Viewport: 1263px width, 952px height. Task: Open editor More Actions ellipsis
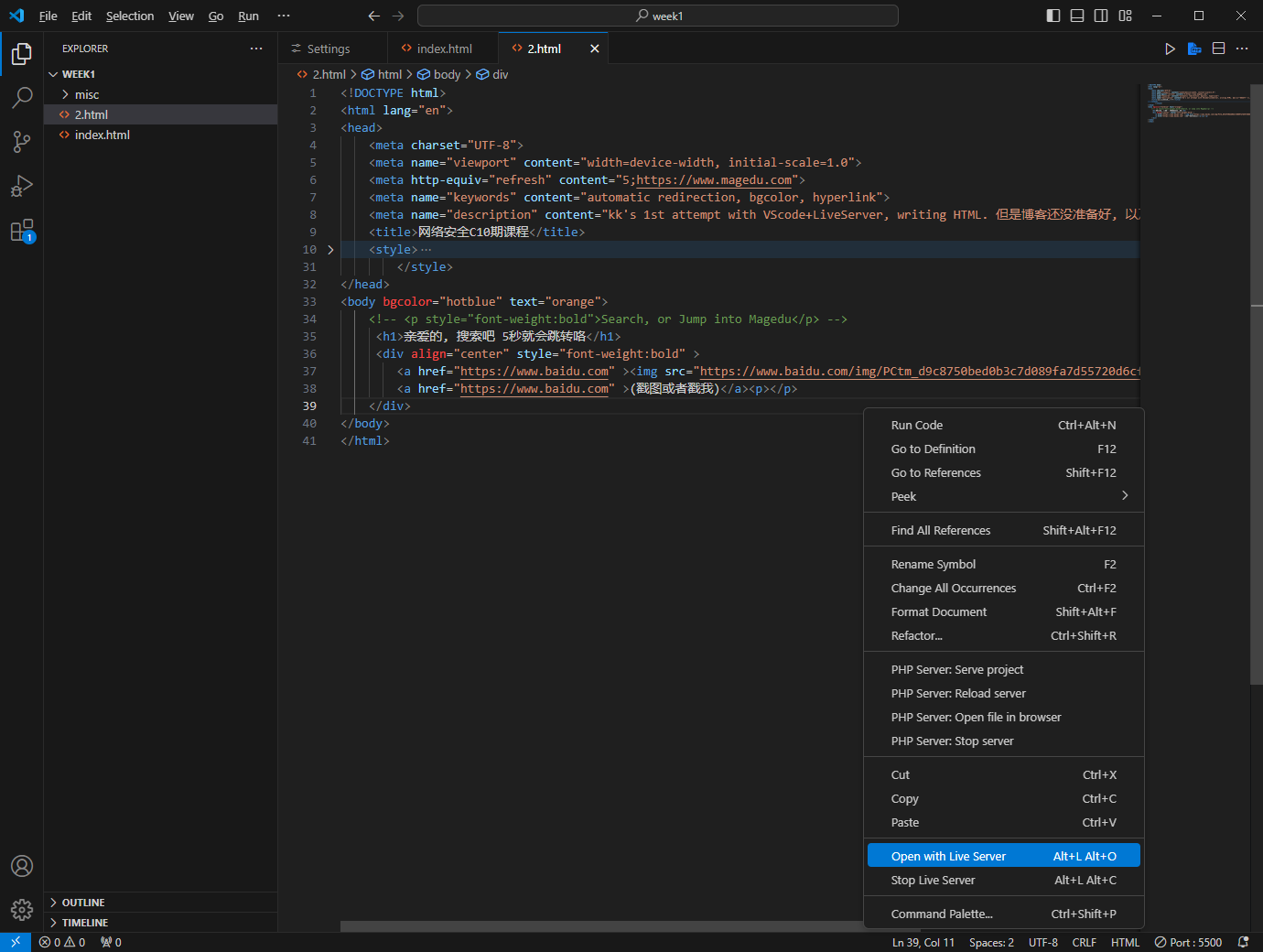coord(1242,49)
